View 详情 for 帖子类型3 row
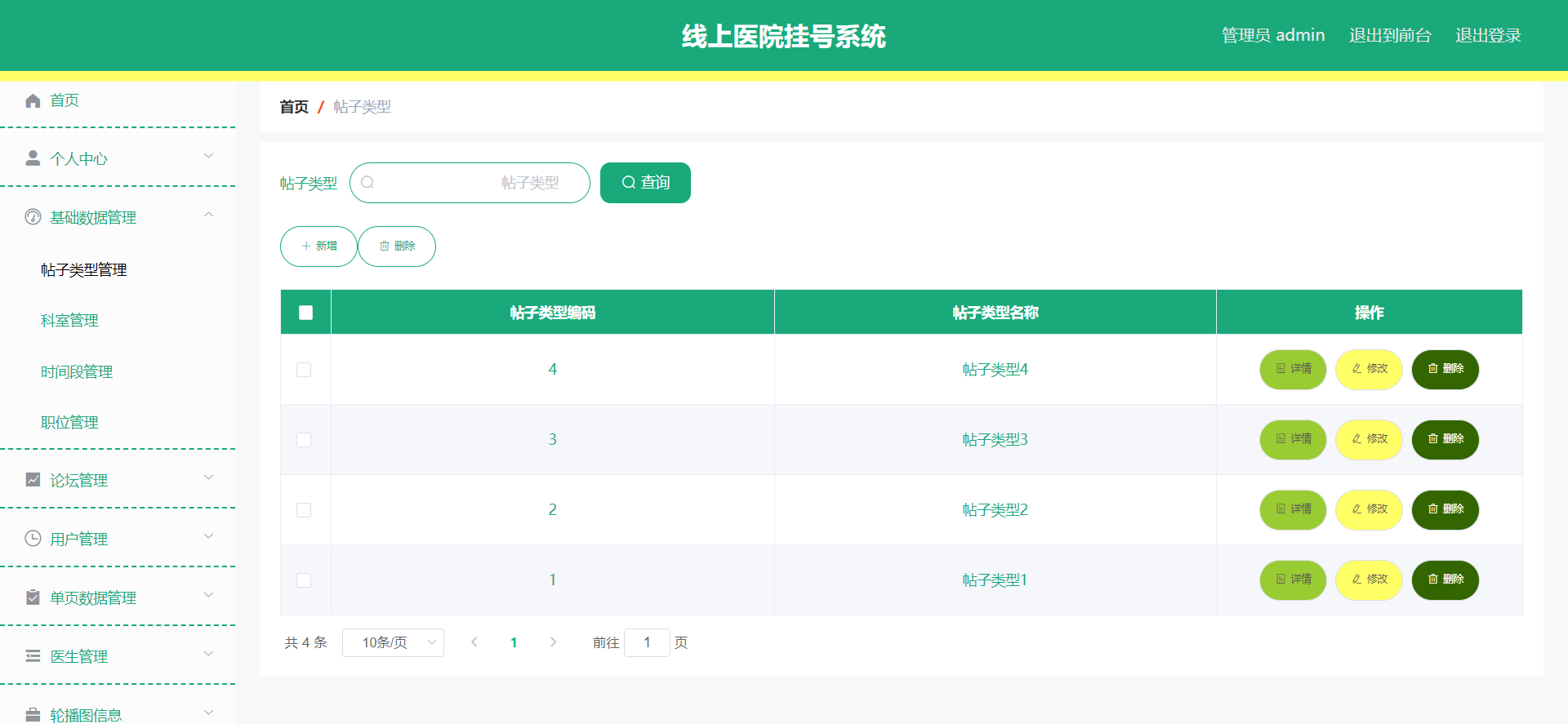This screenshot has height=724, width=1568. click(x=1294, y=440)
